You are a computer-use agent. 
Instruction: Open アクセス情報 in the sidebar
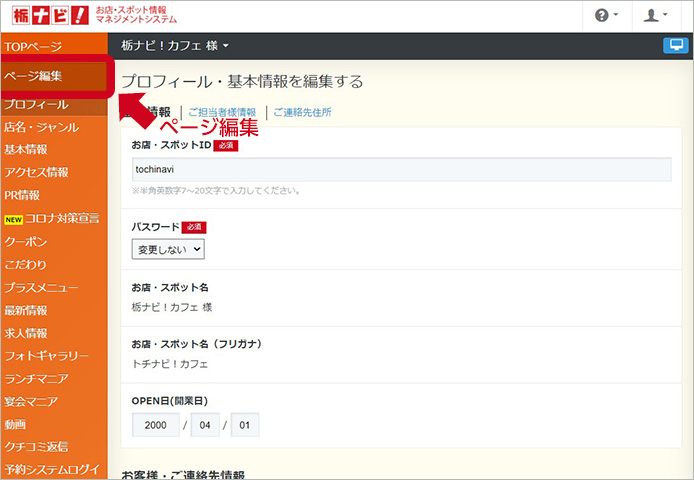pyautogui.click(x=36, y=172)
